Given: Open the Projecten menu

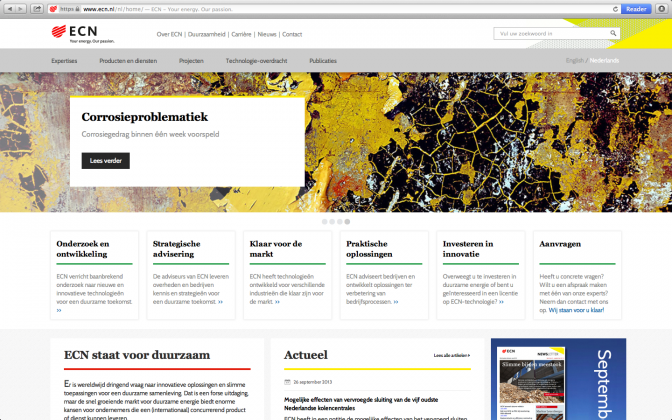Looking at the screenshot, I should 191,61.
